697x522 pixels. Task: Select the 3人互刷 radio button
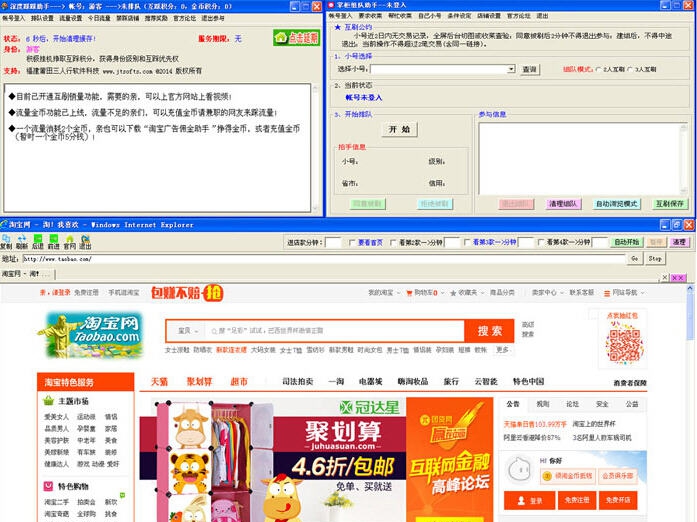tap(630, 69)
